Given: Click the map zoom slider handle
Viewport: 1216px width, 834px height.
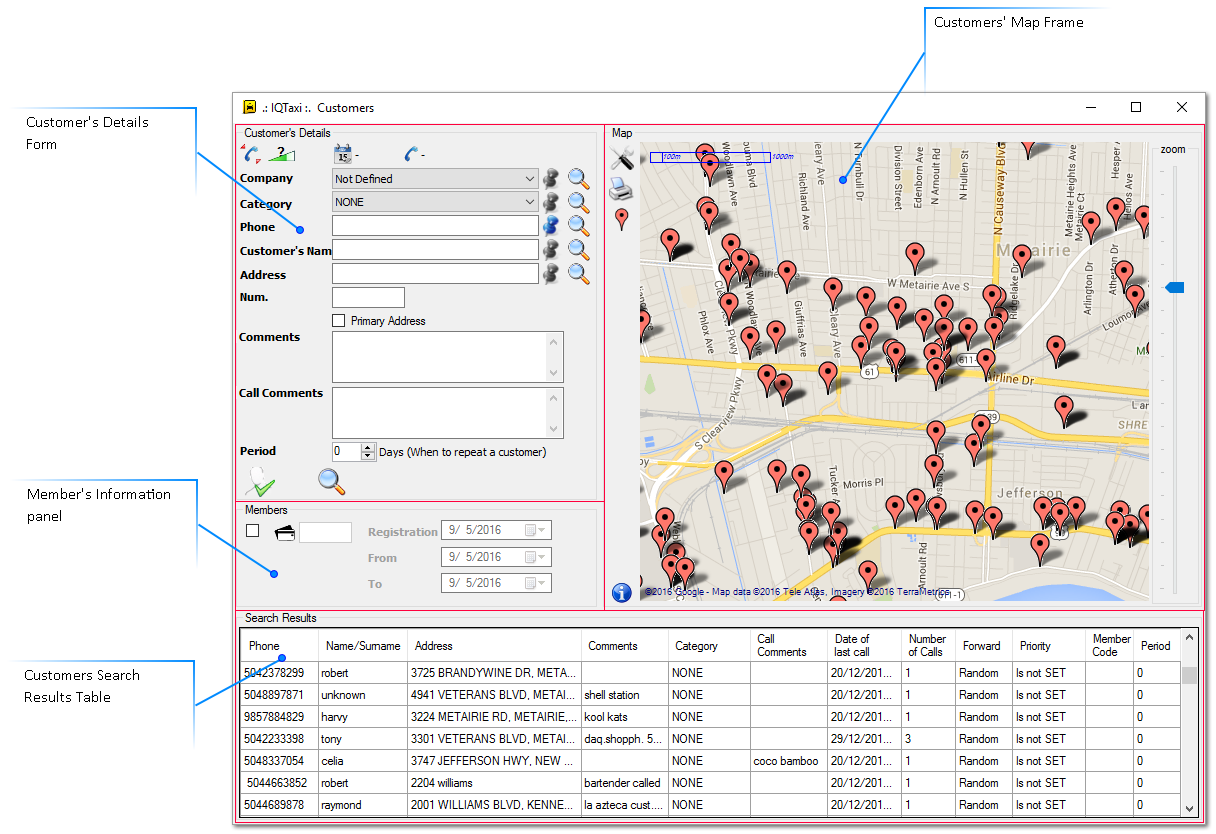Looking at the screenshot, I should pyautogui.click(x=1175, y=288).
